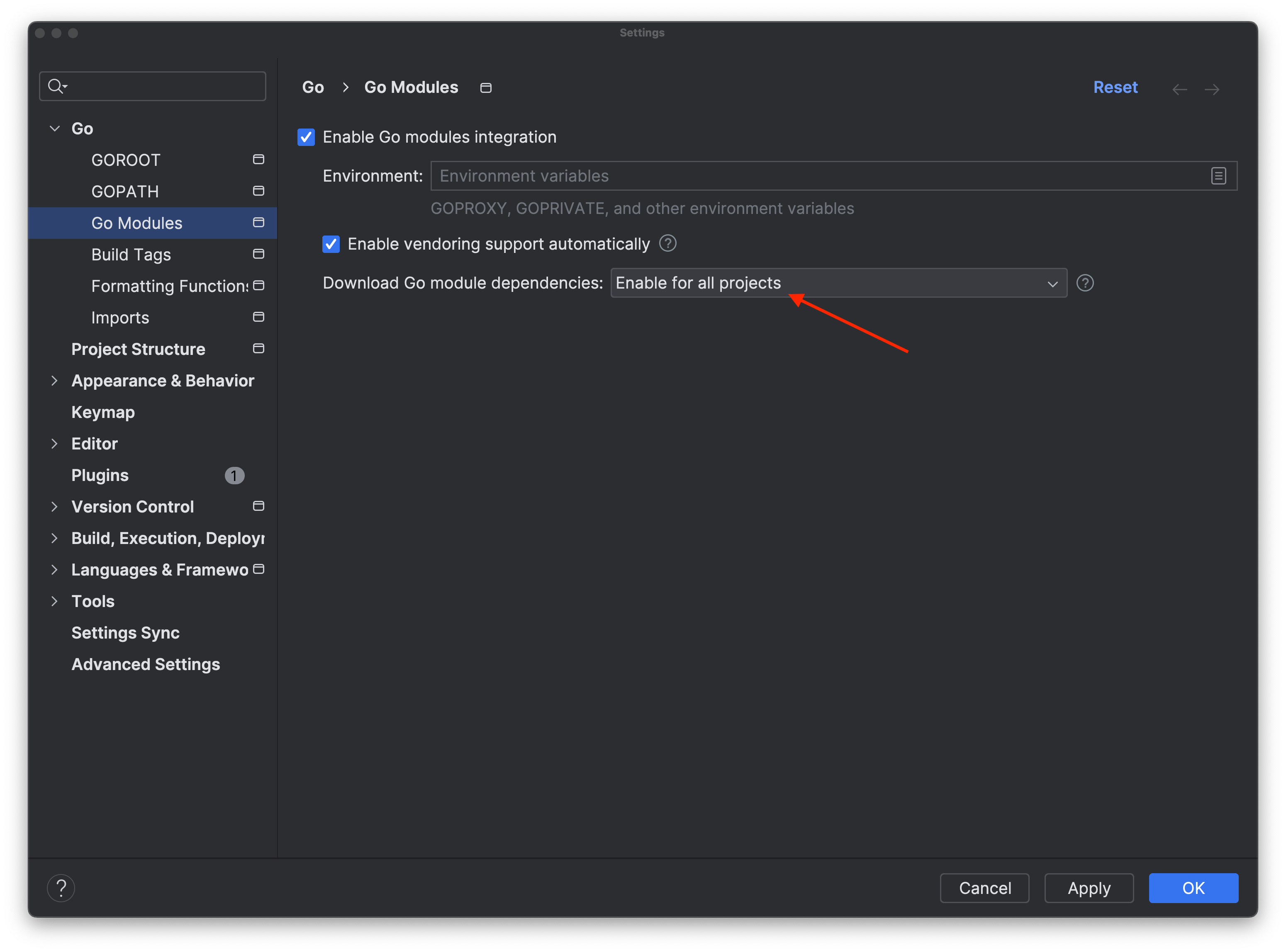Navigate to Tools settings section
Screen dimensions: 1286x952
tap(92, 601)
